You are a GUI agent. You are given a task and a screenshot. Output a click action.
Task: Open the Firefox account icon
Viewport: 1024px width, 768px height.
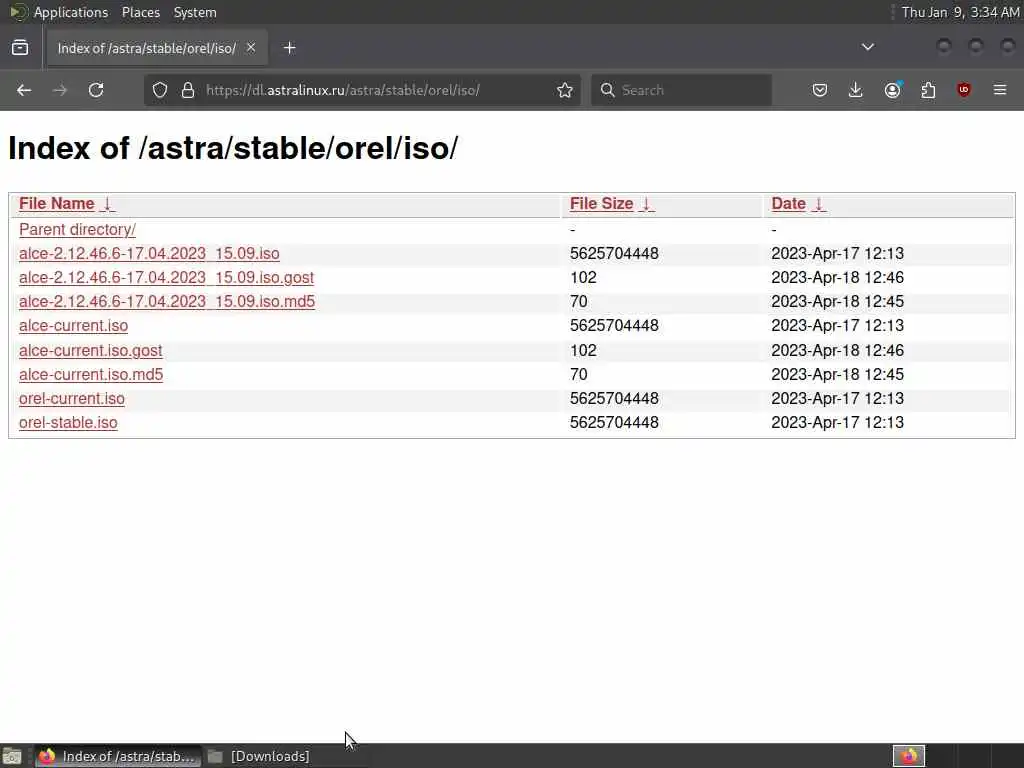(x=892, y=90)
